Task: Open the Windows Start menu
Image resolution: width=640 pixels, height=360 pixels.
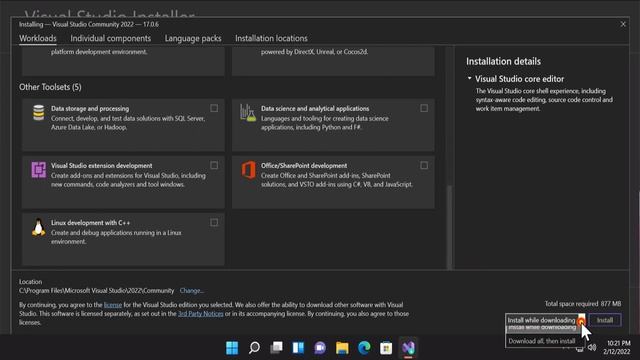Action: 232,348
